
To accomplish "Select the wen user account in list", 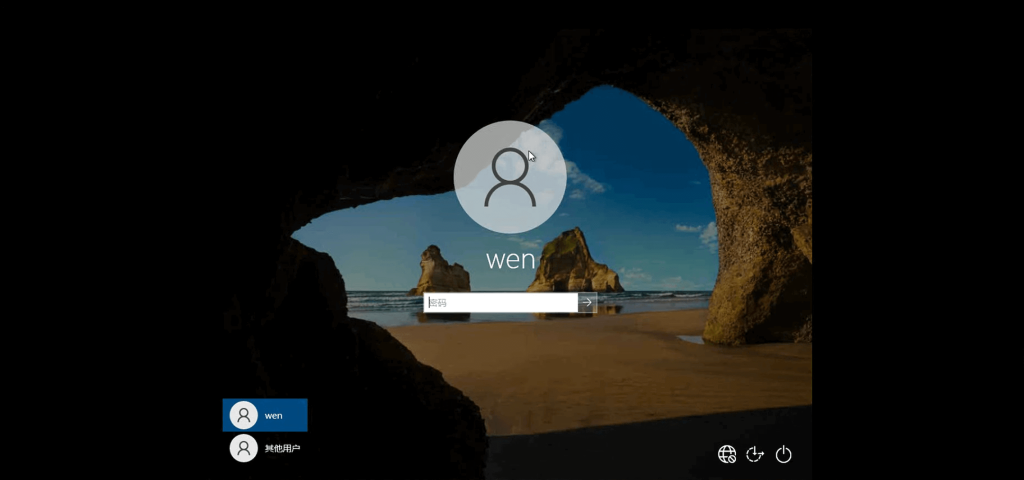I will point(265,415).
